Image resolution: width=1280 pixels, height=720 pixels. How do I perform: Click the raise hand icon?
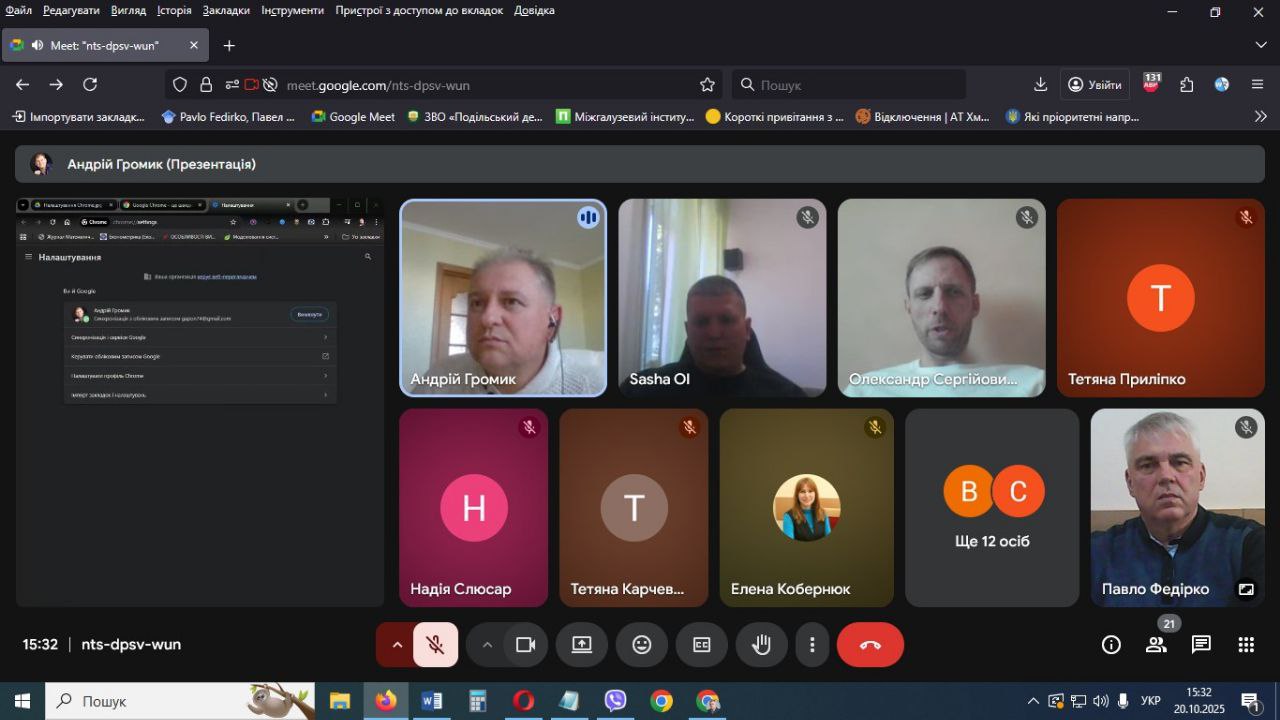pyautogui.click(x=762, y=645)
